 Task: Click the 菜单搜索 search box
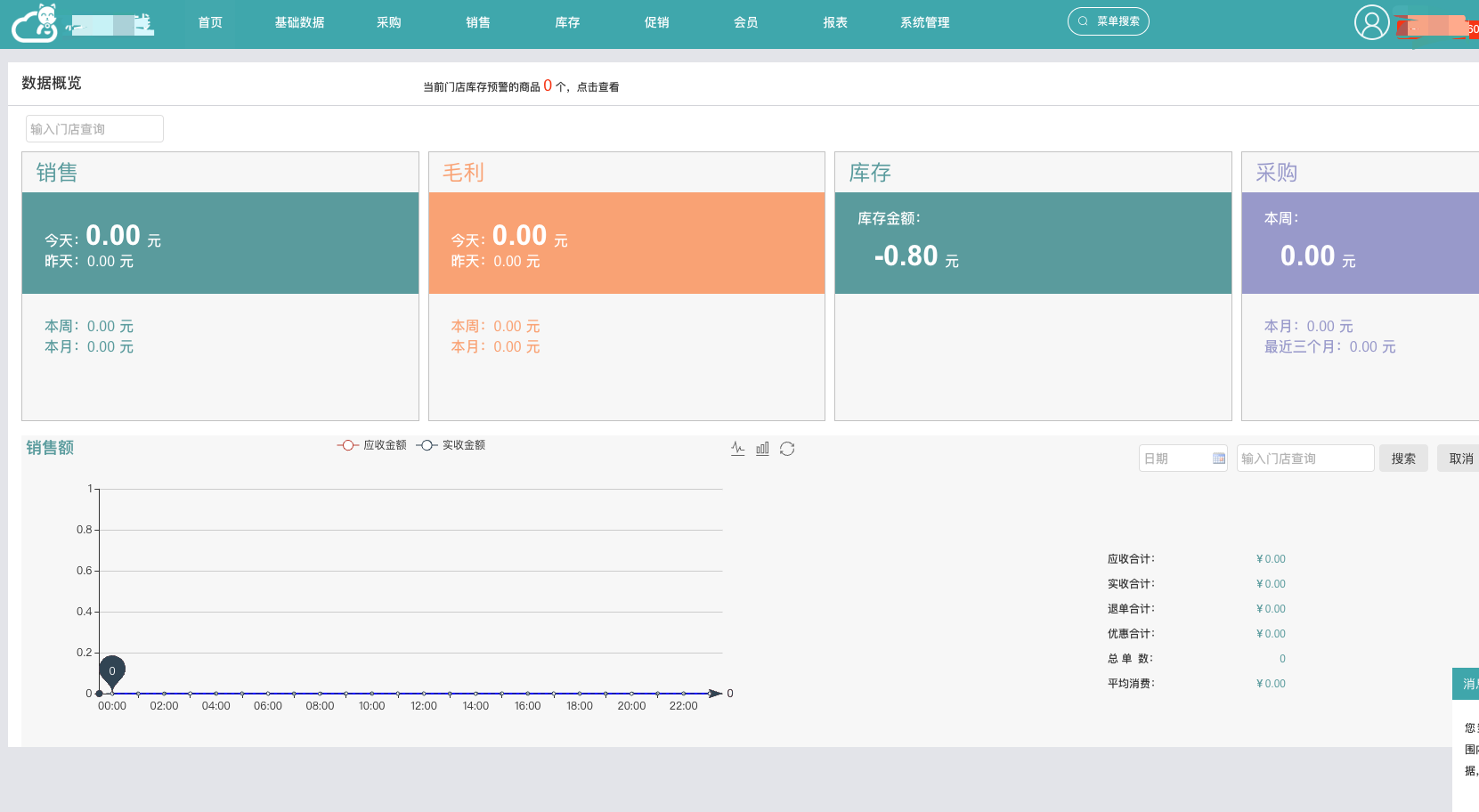tap(1108, 21)
